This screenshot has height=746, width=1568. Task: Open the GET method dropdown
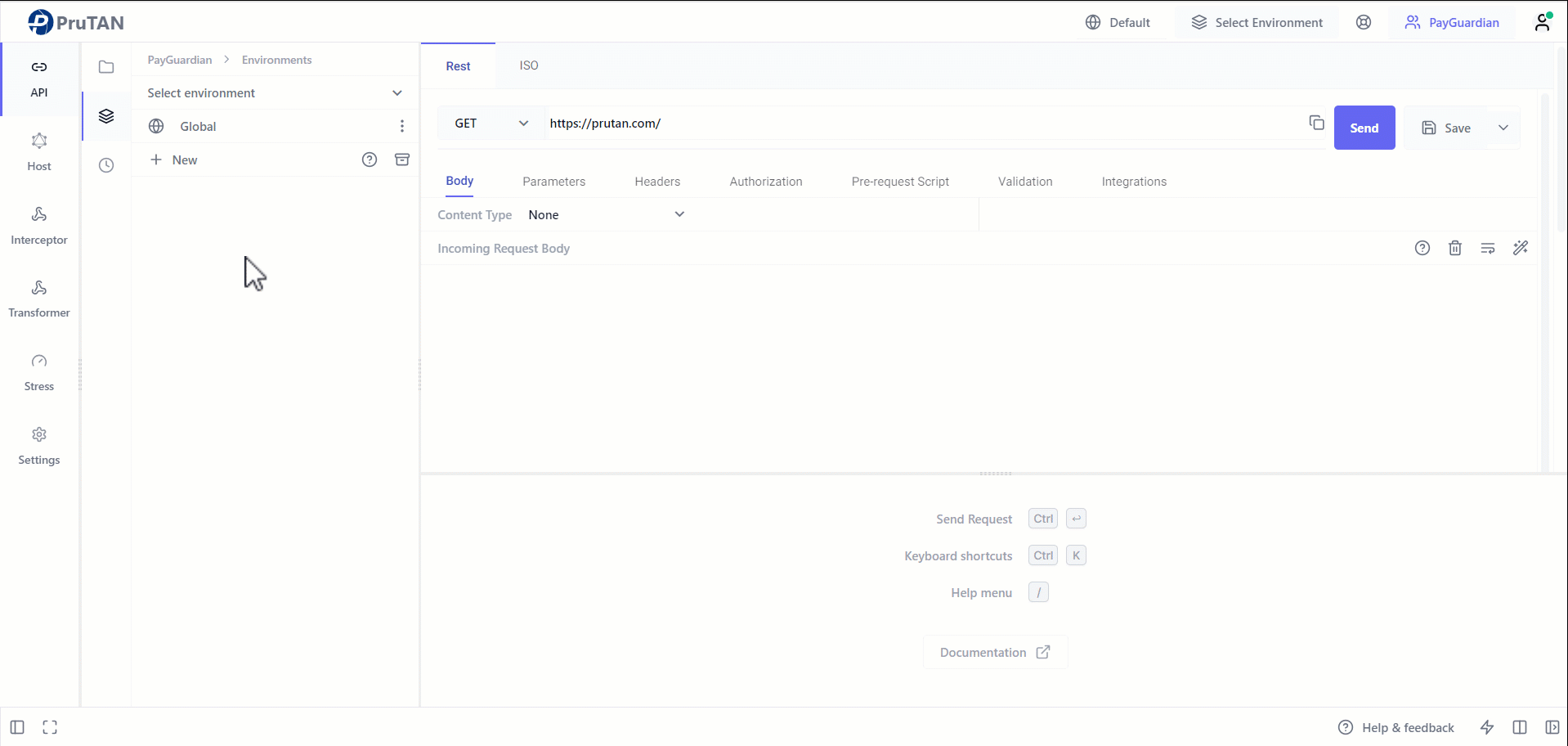coord(491,123)
